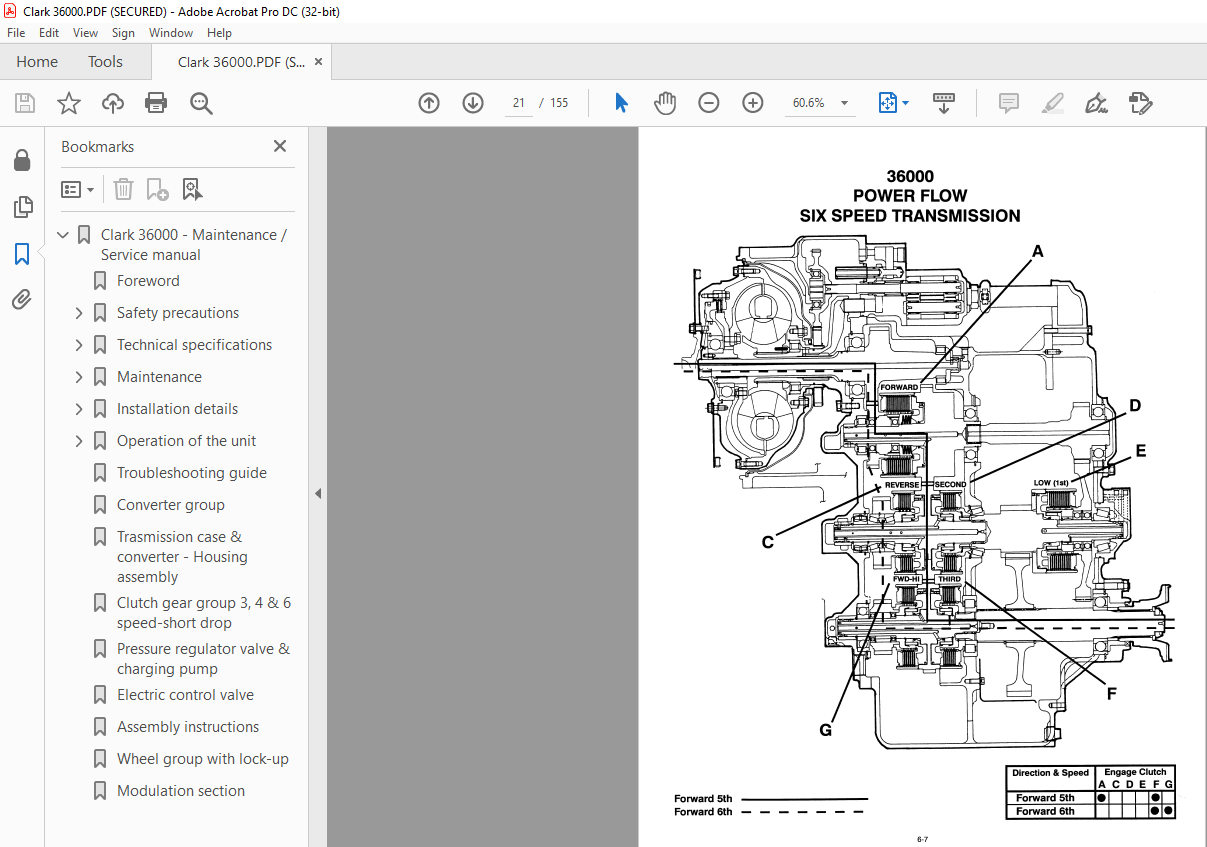
Task: Open the Attachments paperclip panel
Action: coord(22,299)
